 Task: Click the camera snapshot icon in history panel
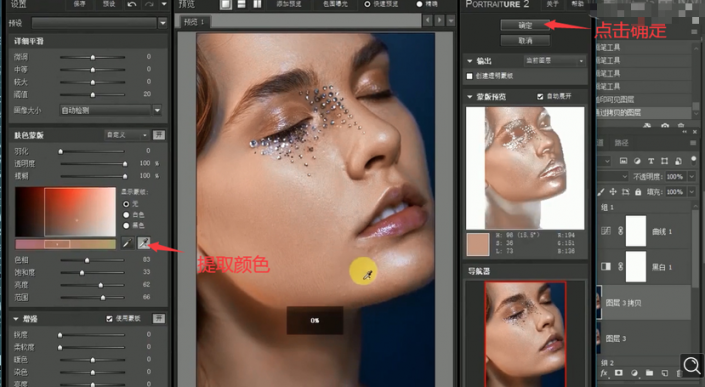point(665,125)
